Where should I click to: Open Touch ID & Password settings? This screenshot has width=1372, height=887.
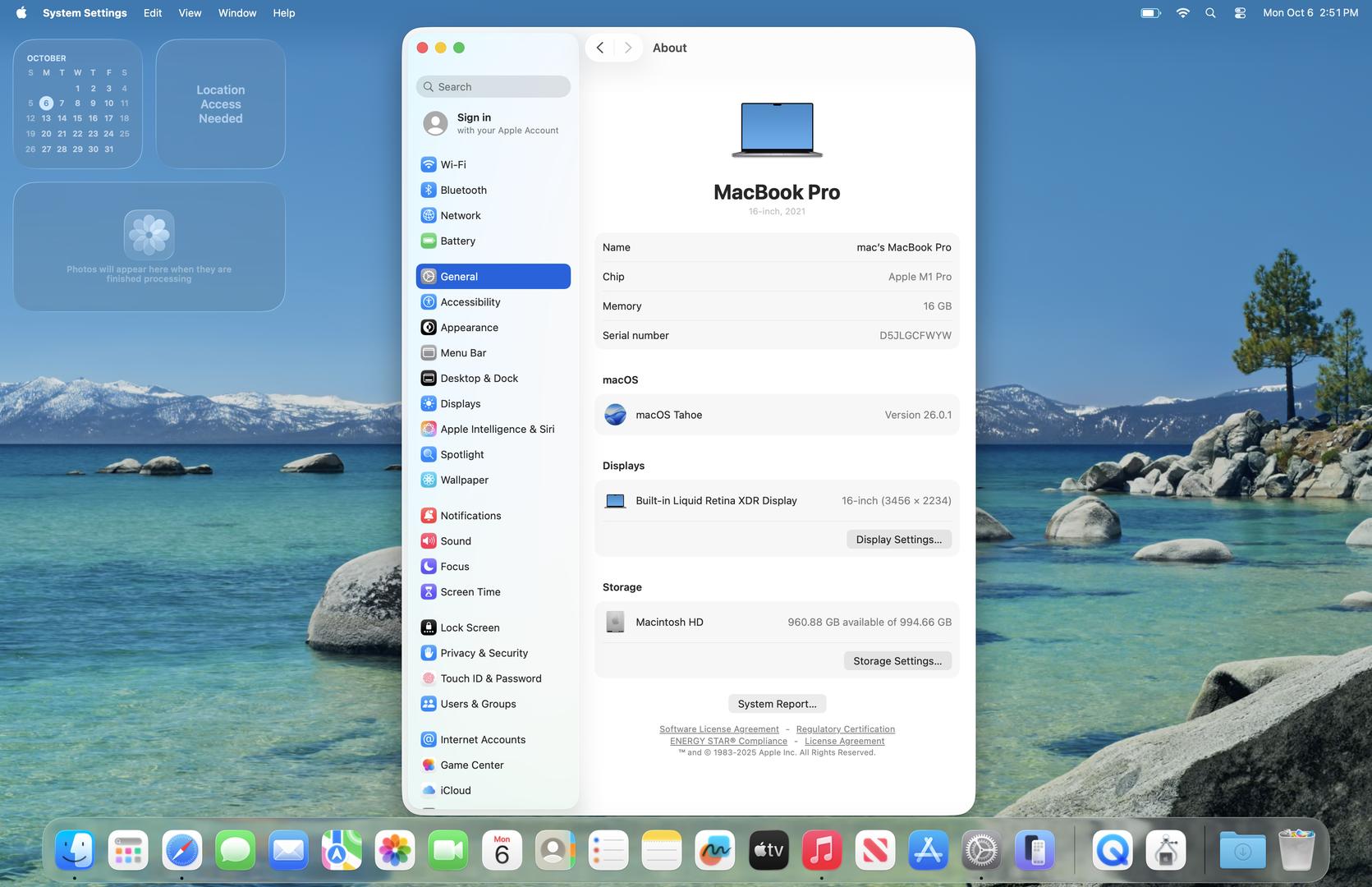coord(490,678)
